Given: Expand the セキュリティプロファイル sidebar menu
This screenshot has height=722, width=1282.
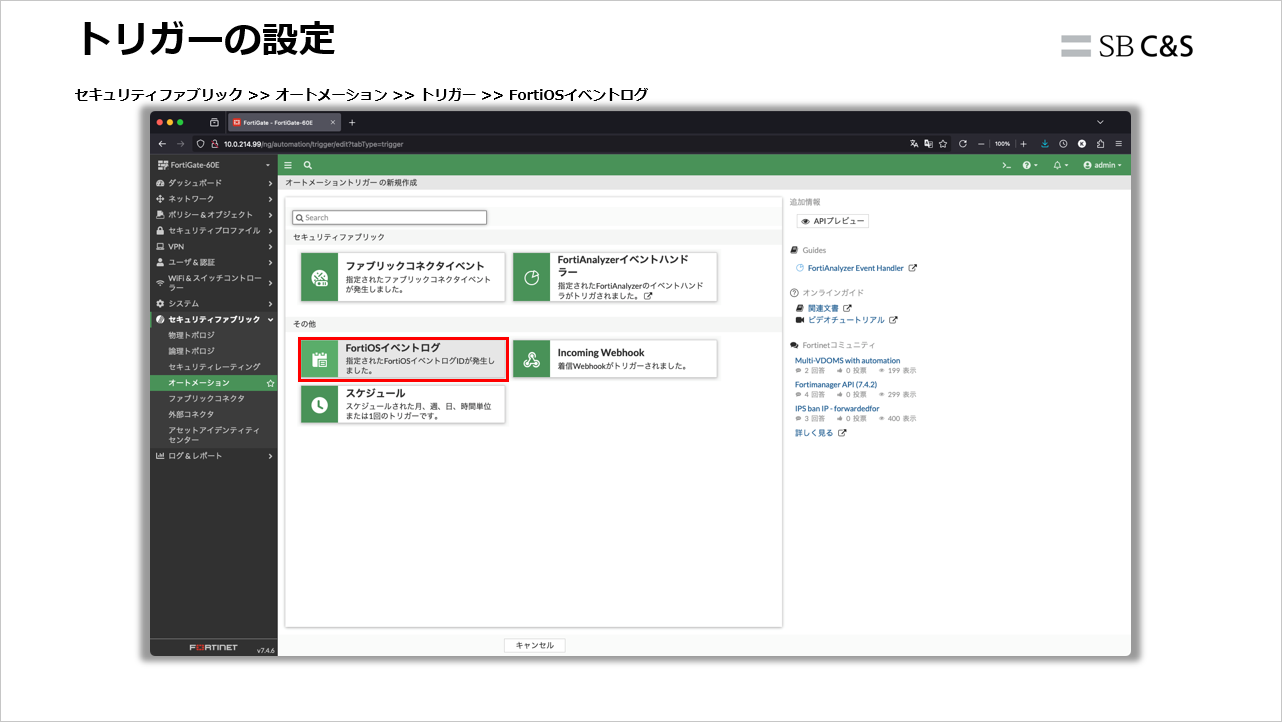Looking at the screenshot, I should point(214,231).
